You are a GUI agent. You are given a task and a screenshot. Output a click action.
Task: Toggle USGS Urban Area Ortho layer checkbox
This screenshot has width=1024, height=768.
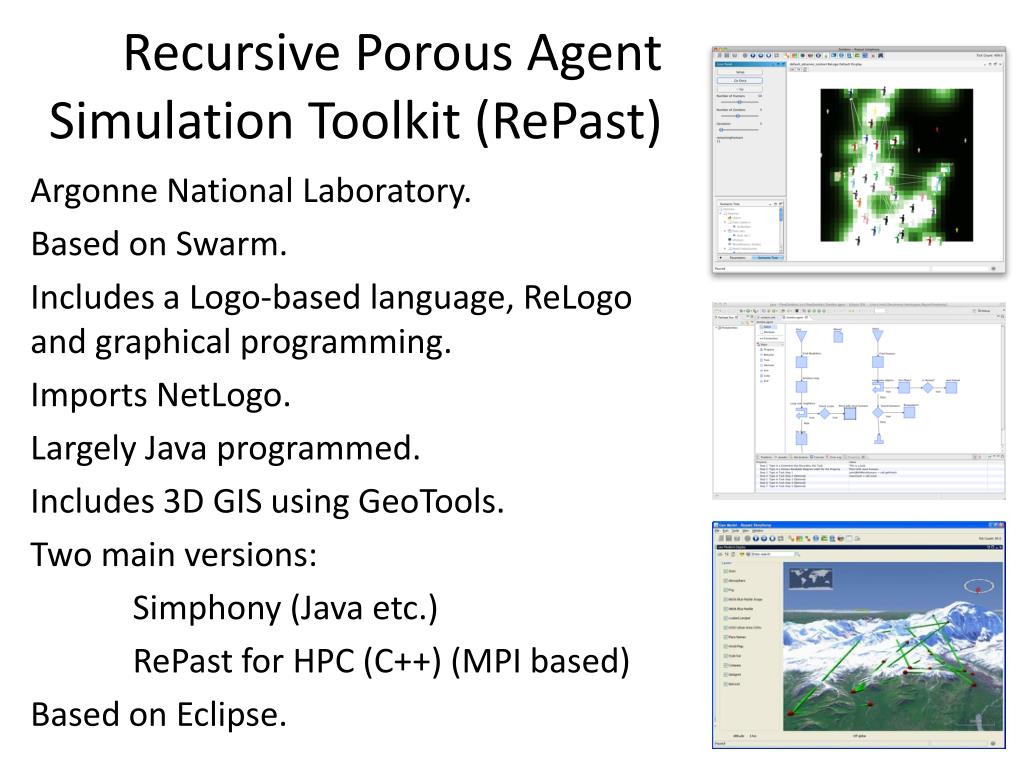tap(726, 628)
